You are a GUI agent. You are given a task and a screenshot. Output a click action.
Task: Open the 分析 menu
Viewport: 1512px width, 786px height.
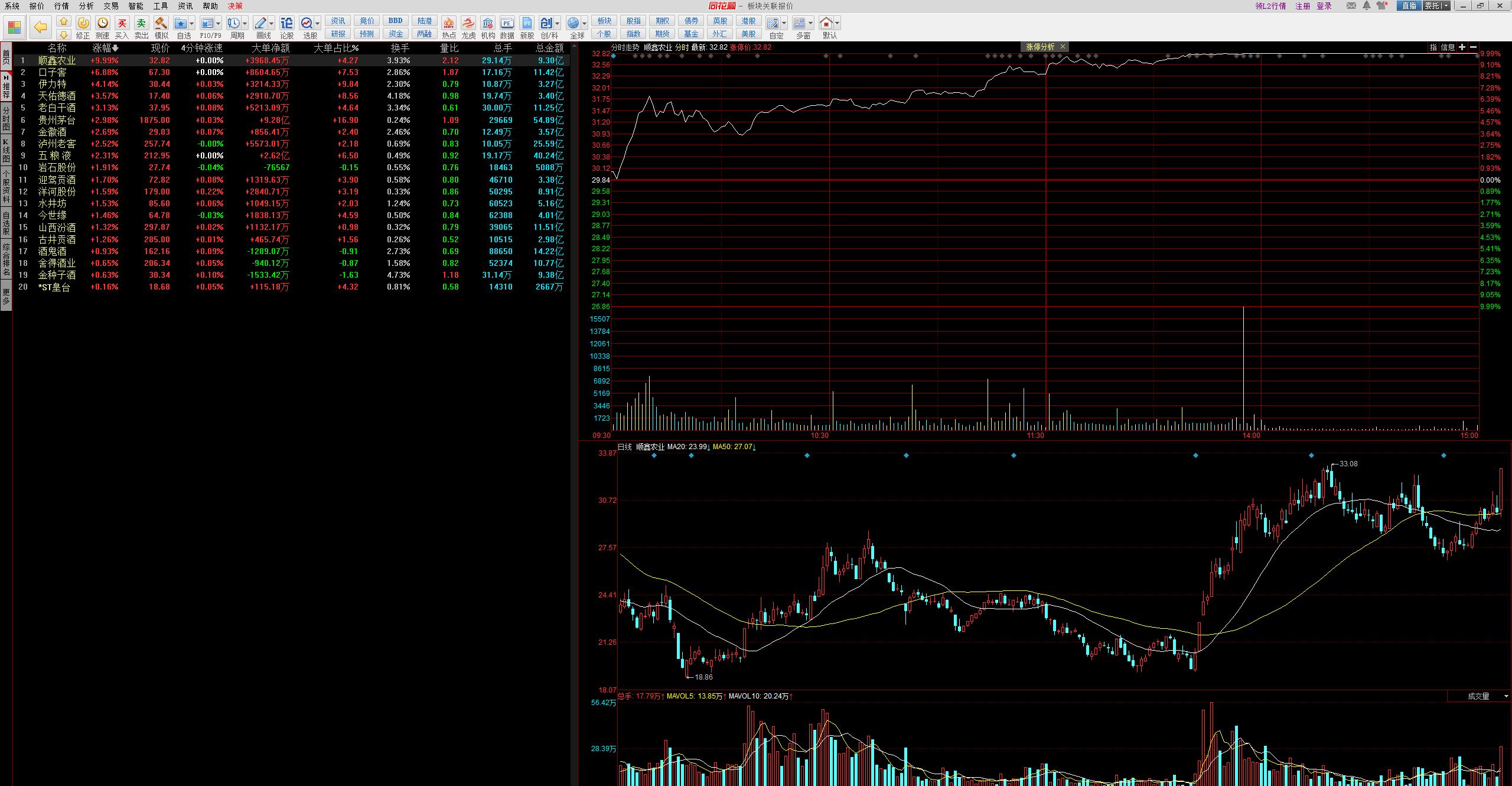[x=86, y=6]
